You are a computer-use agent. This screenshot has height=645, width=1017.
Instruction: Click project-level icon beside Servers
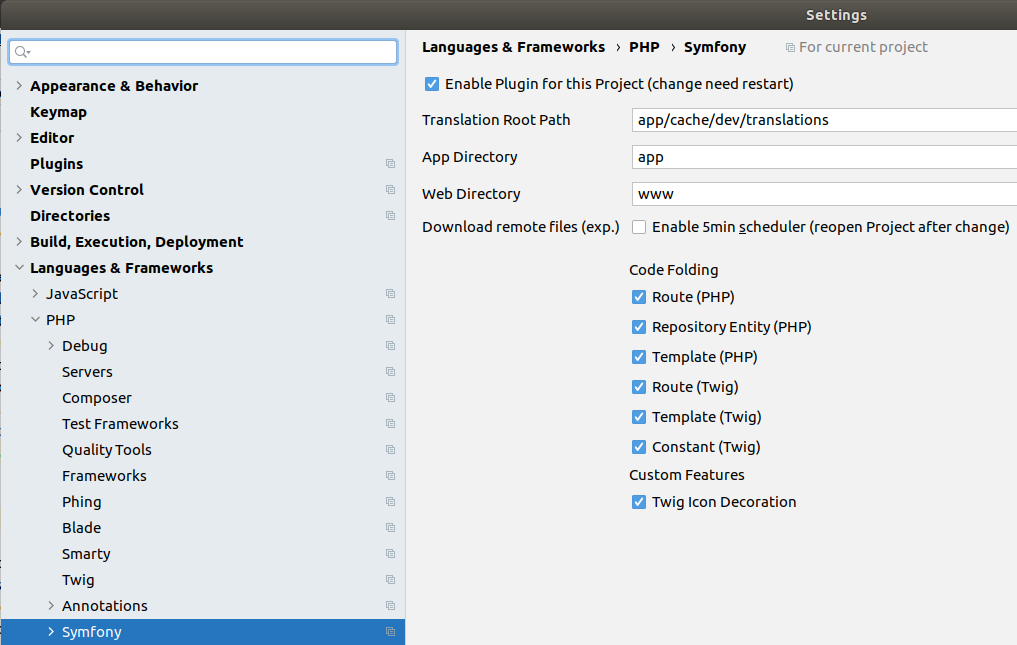pos(390,372)
